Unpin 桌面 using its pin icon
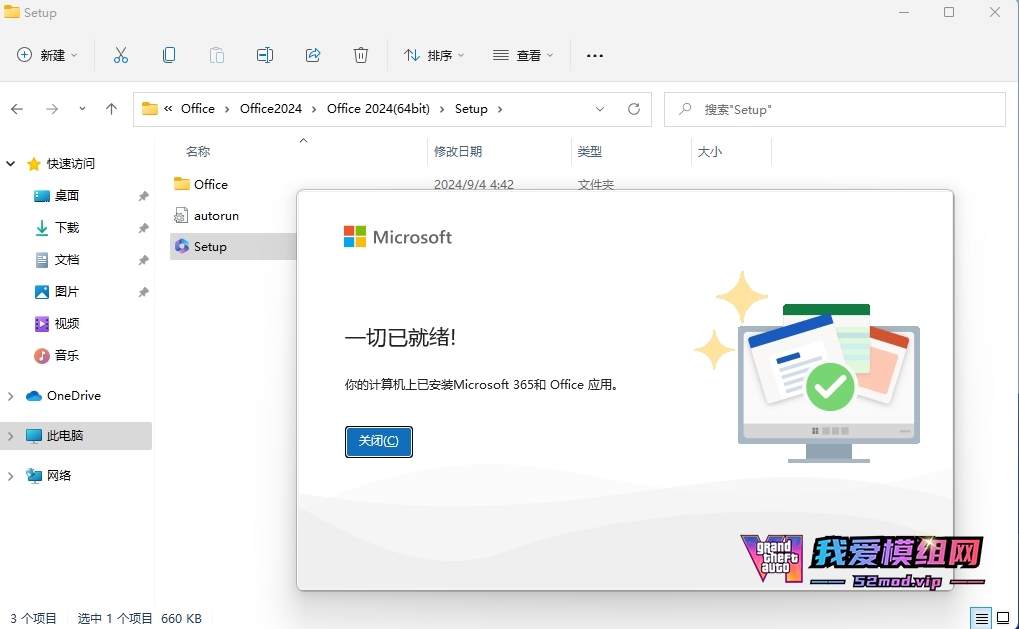 [144, 196]
